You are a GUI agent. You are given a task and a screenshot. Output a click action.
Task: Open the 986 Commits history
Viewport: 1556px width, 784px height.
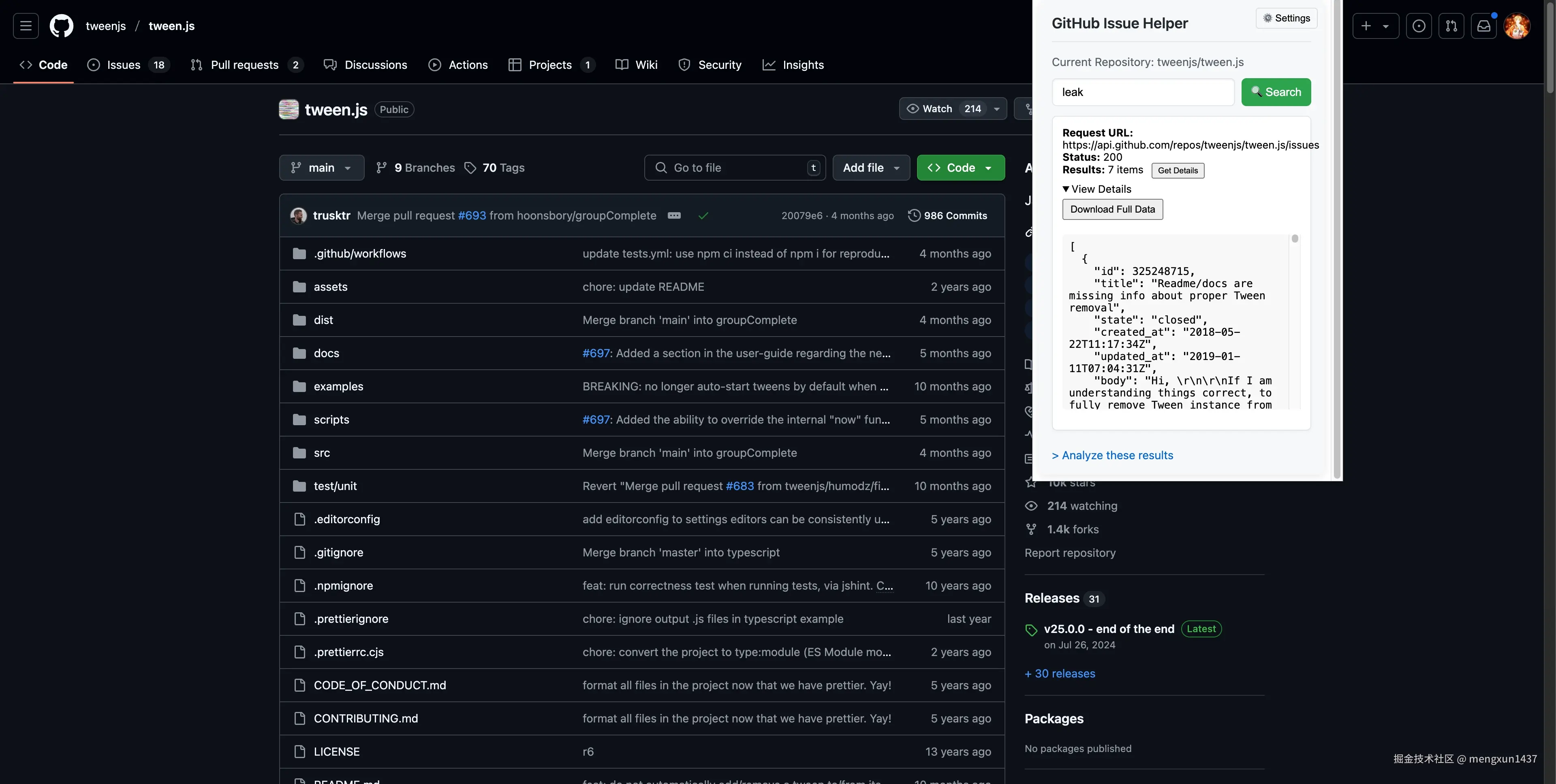(x=947, y=215)
